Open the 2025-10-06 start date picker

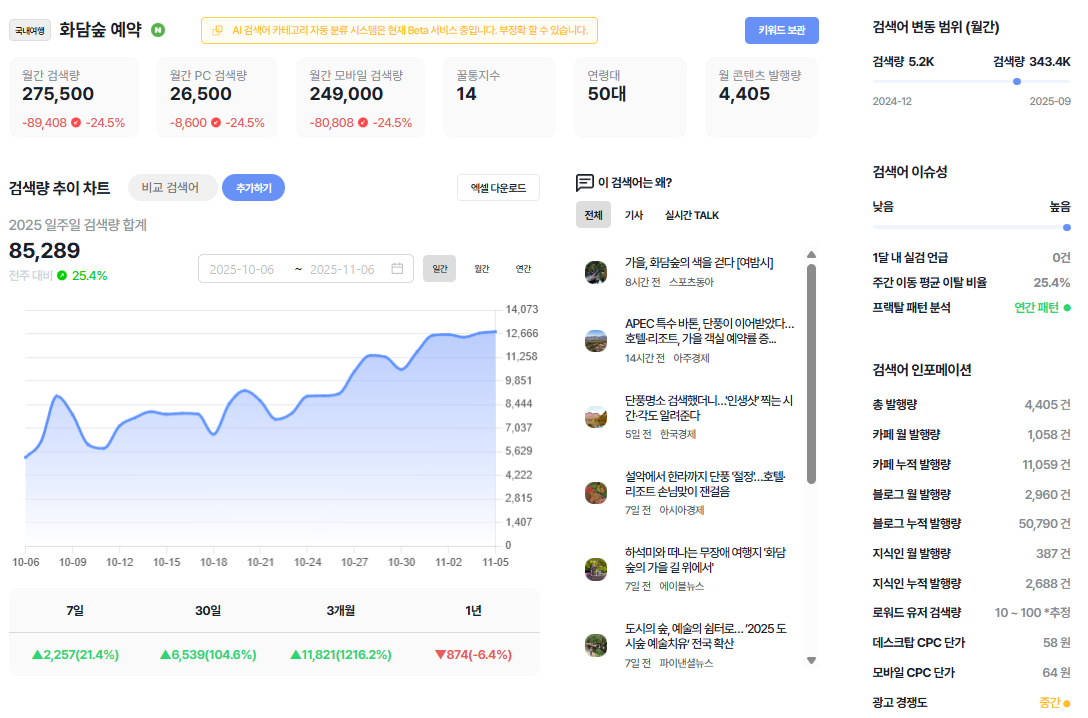[241, 269]
